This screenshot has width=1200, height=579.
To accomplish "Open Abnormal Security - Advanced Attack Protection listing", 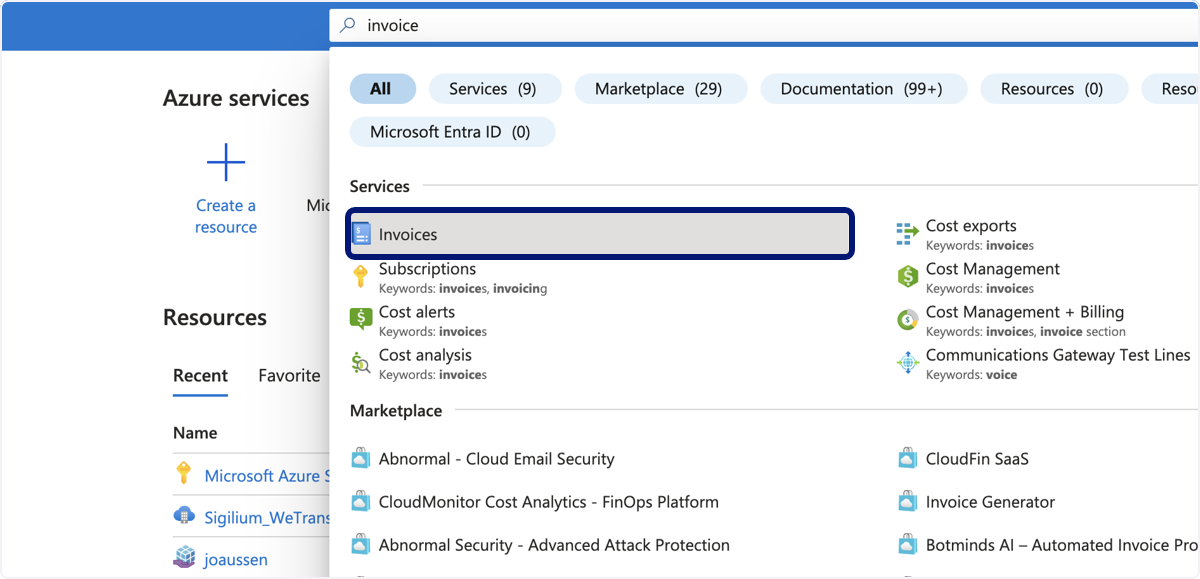I will 554,545.
